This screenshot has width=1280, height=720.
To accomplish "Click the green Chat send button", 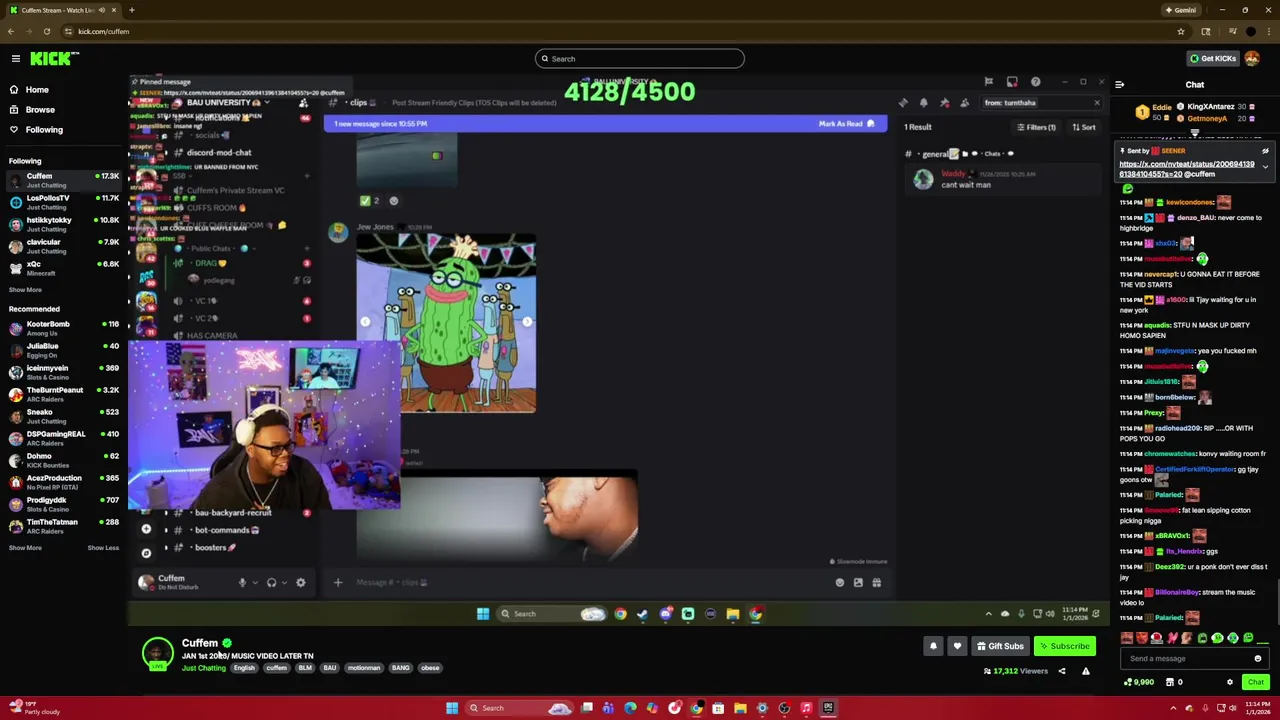I will [x=1255, y=682].
